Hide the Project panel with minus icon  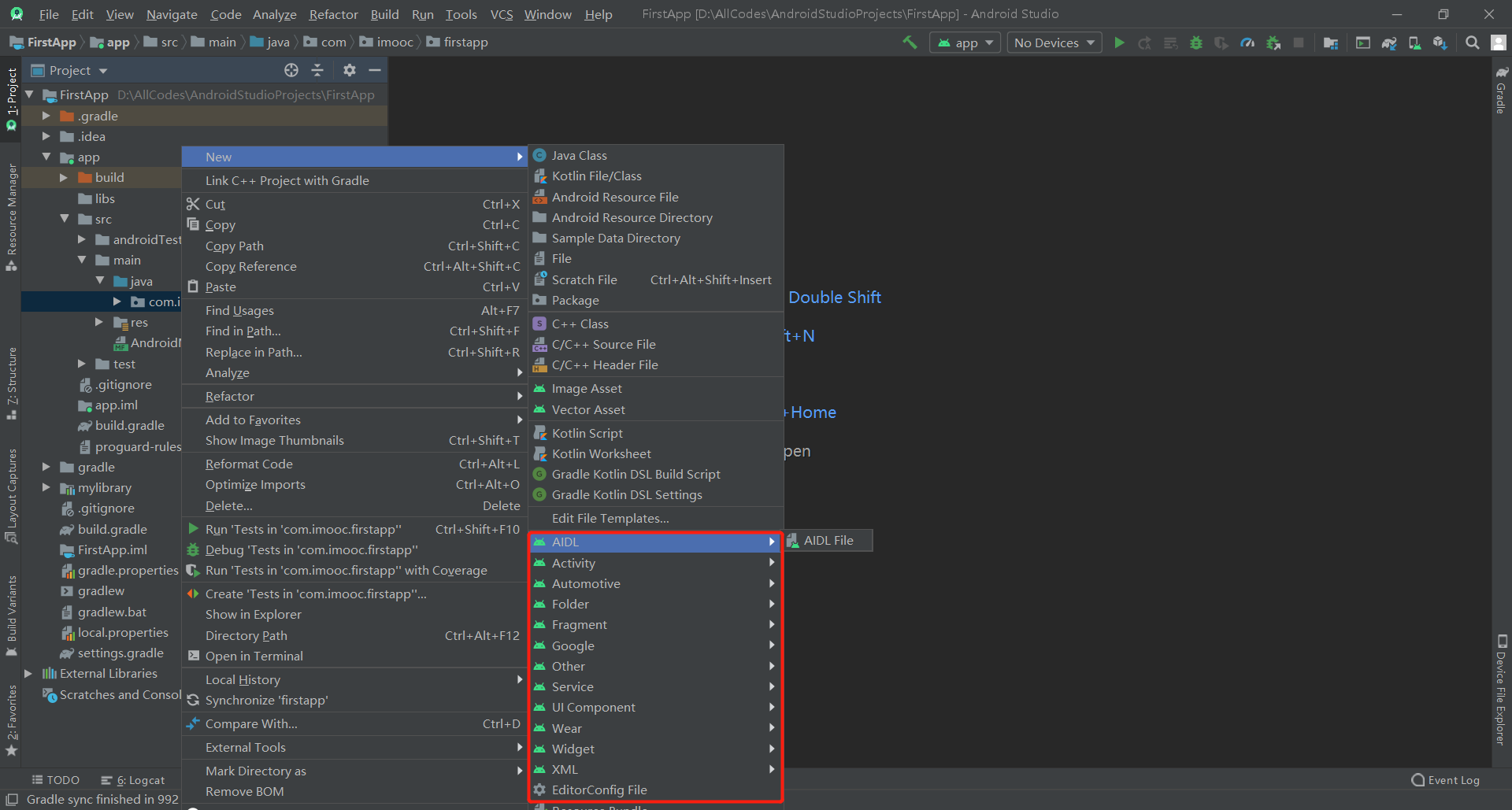[x=375, y=70]
